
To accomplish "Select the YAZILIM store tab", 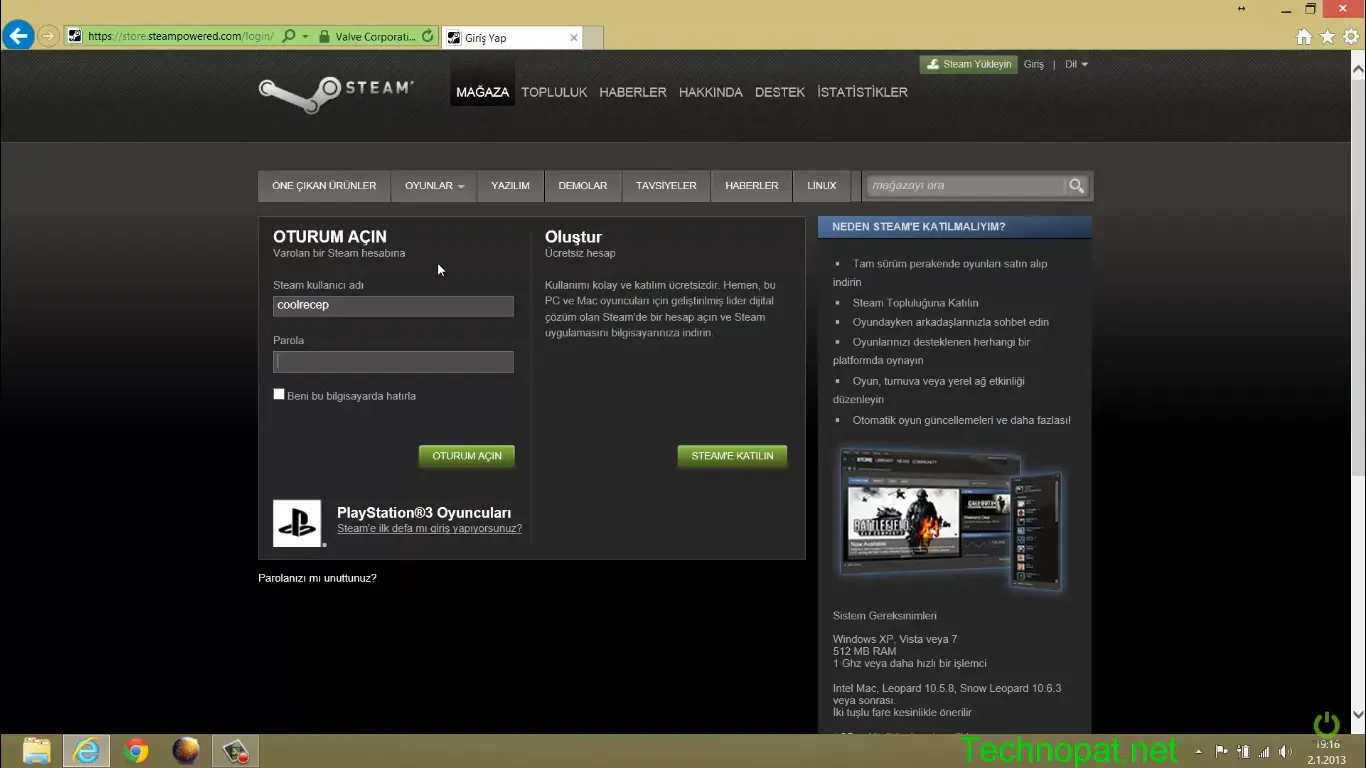I will pyautogui.click(x=510, y=186).
